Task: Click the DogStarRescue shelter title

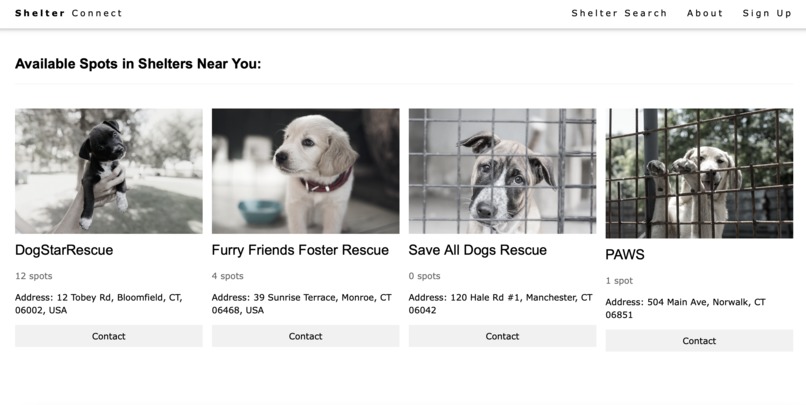Action: [x=64, y=250]
